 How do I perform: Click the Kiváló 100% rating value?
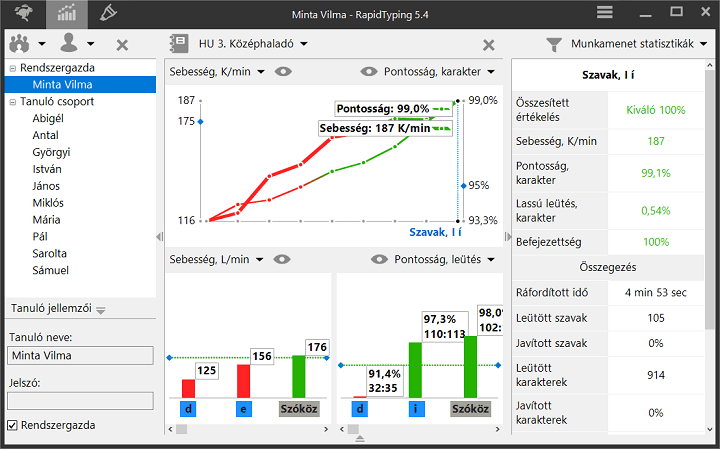[656, 110]
